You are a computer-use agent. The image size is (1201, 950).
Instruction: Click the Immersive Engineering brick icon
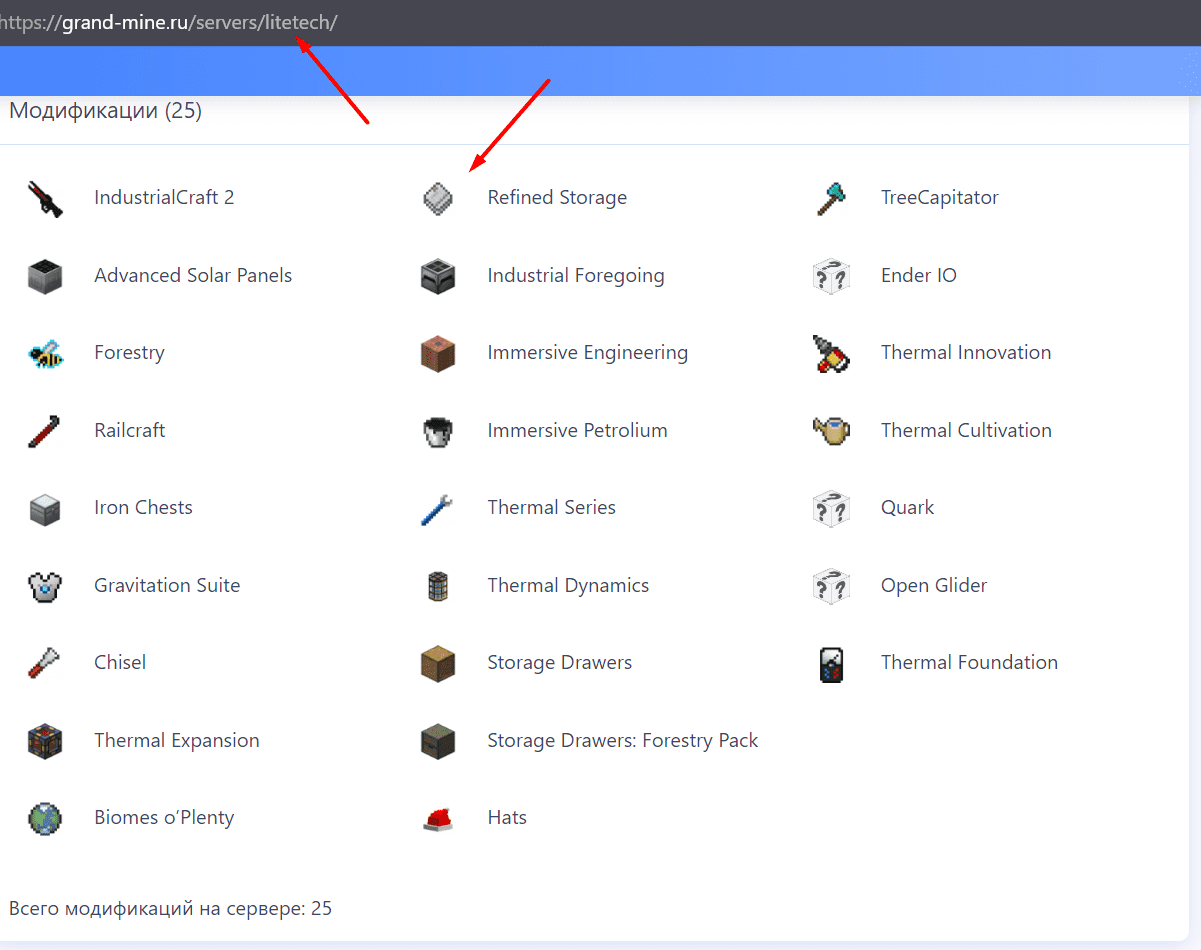click(438, 353)
